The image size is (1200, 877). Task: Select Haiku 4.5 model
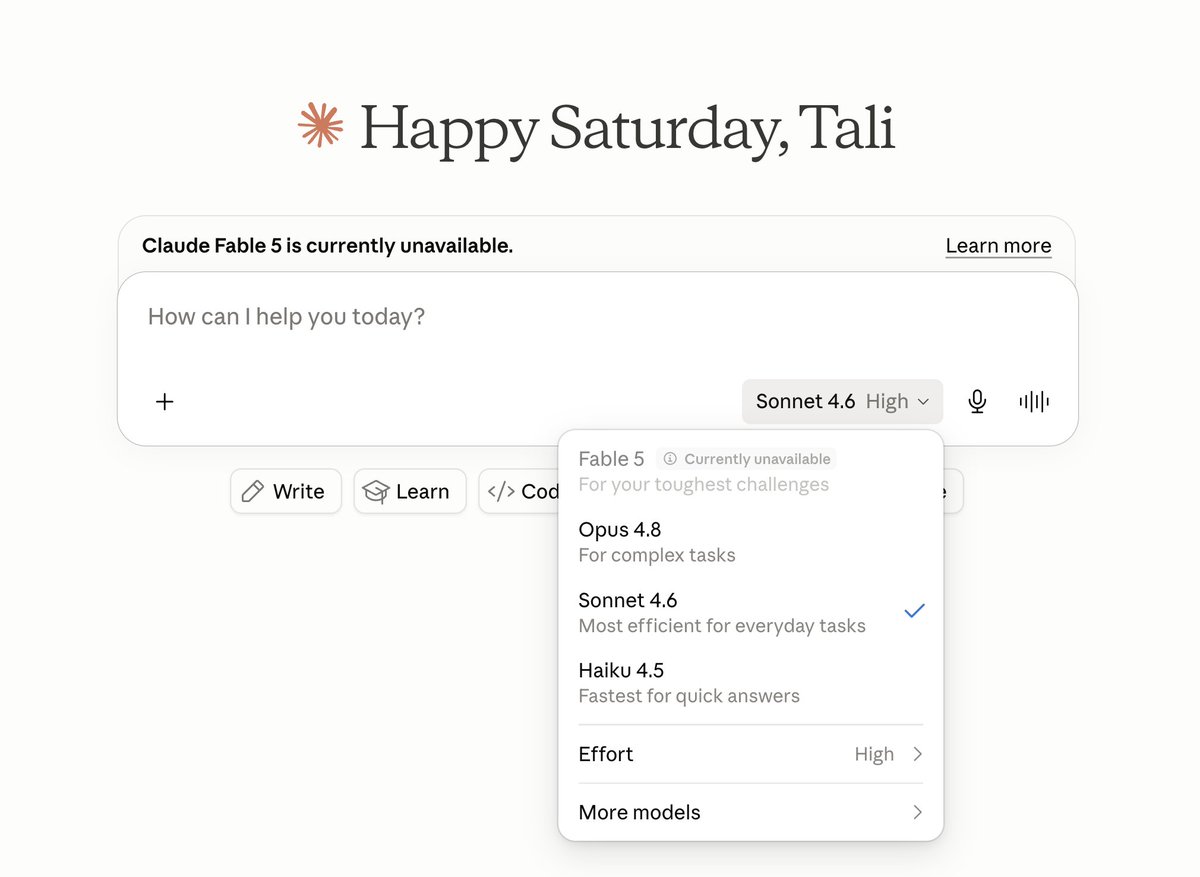tap(751, 682)
